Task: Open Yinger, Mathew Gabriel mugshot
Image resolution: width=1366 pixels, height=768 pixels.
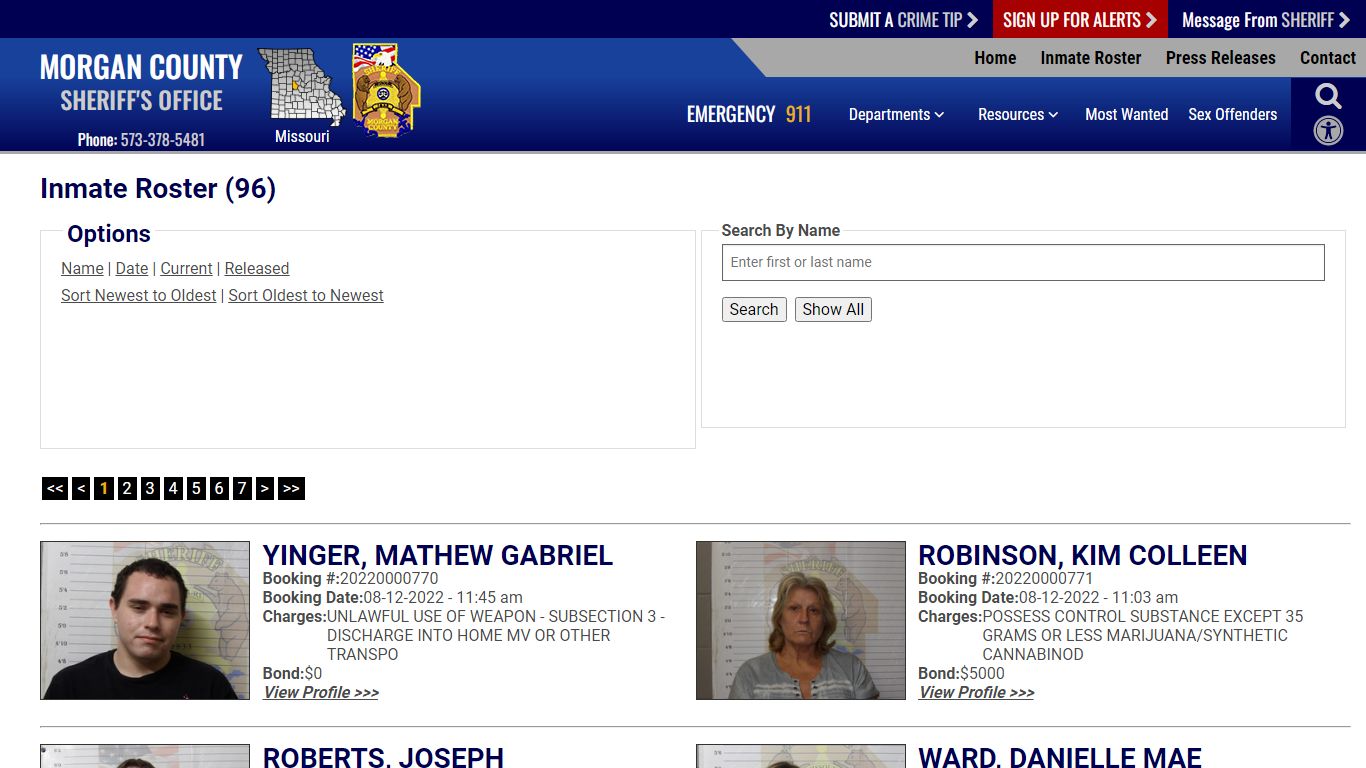Action: coord(145,621)
